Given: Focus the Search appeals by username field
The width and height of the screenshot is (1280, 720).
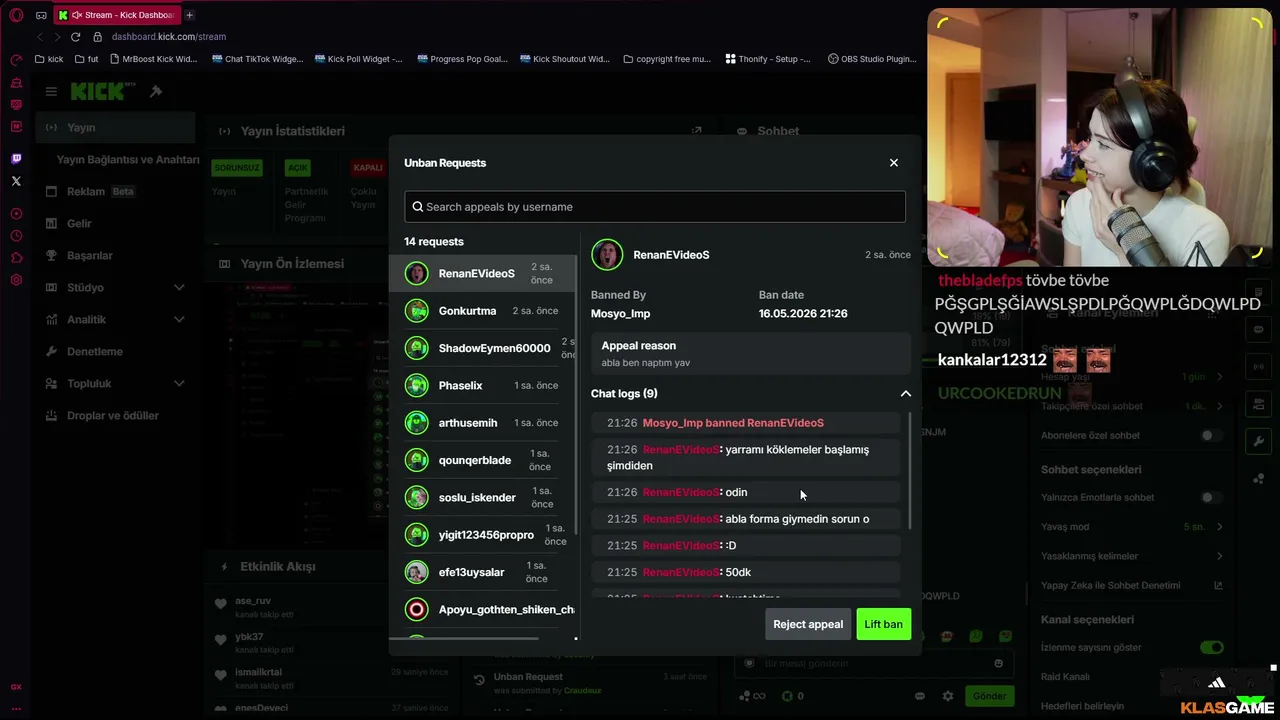Looking at the screenshot, I should pos(655,207).
